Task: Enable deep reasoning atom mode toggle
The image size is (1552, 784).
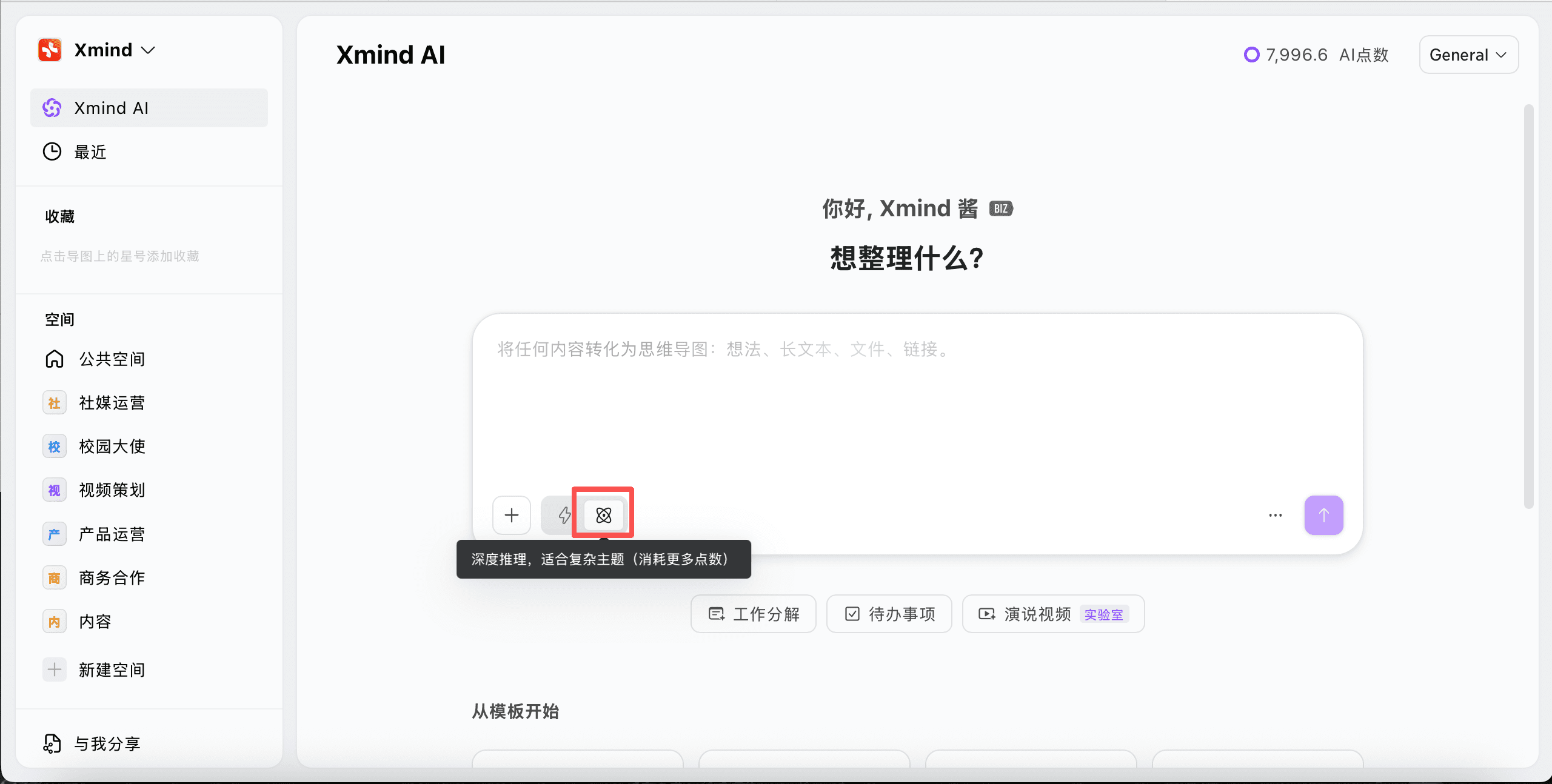Action: point(604,516)
